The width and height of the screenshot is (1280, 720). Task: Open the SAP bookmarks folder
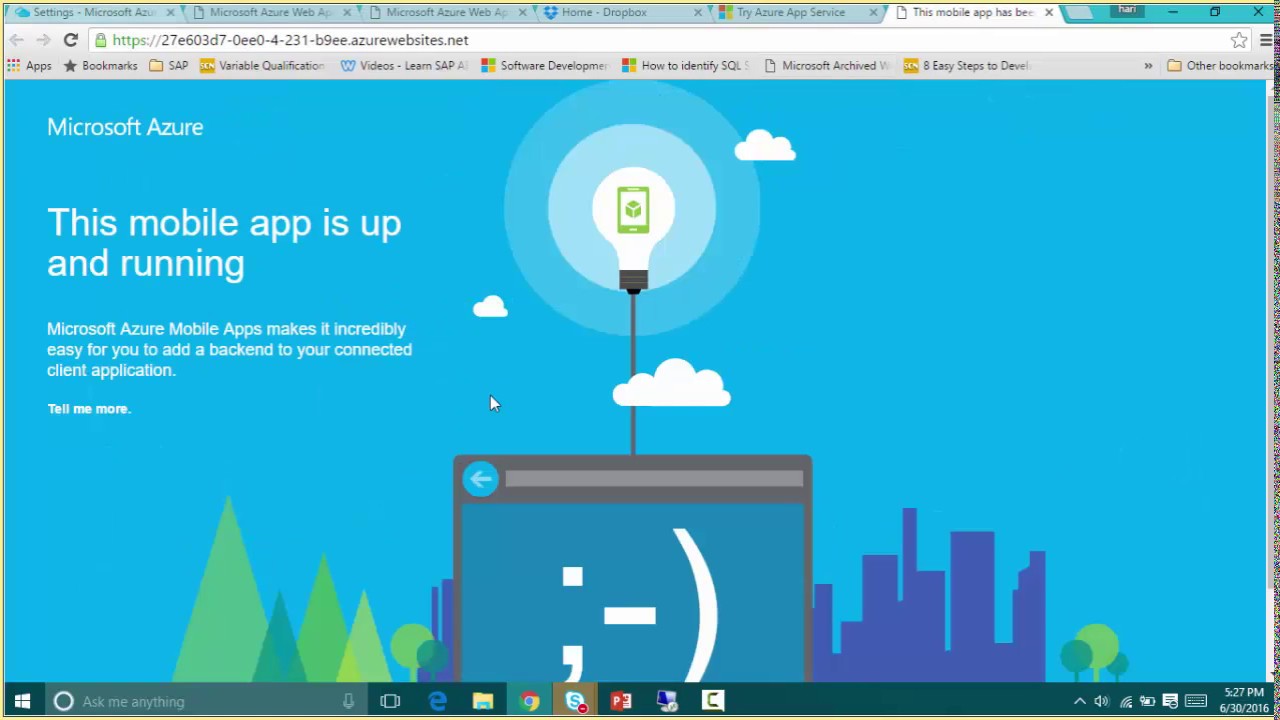[x=169, y=65]
